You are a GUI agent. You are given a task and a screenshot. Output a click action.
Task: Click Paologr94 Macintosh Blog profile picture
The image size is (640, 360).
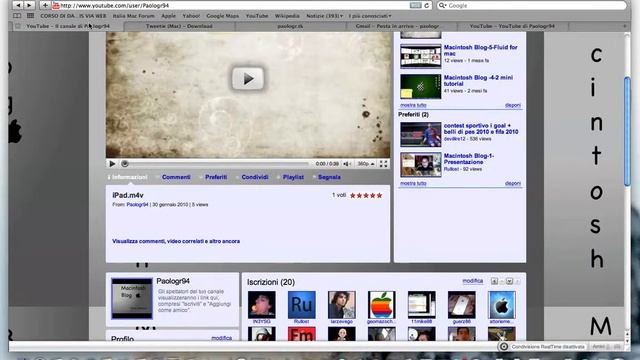(132, 298)
